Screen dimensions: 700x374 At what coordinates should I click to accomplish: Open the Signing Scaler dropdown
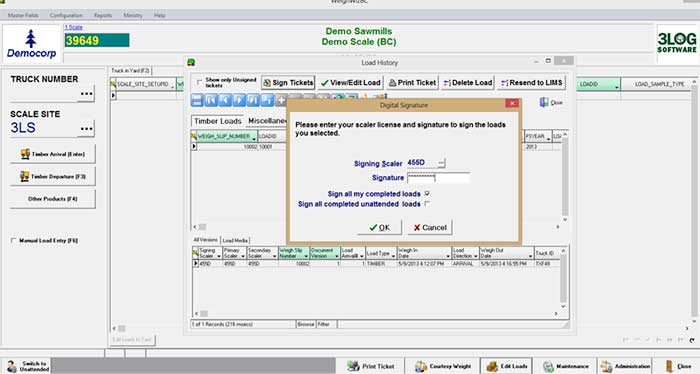tap(441, 163)
